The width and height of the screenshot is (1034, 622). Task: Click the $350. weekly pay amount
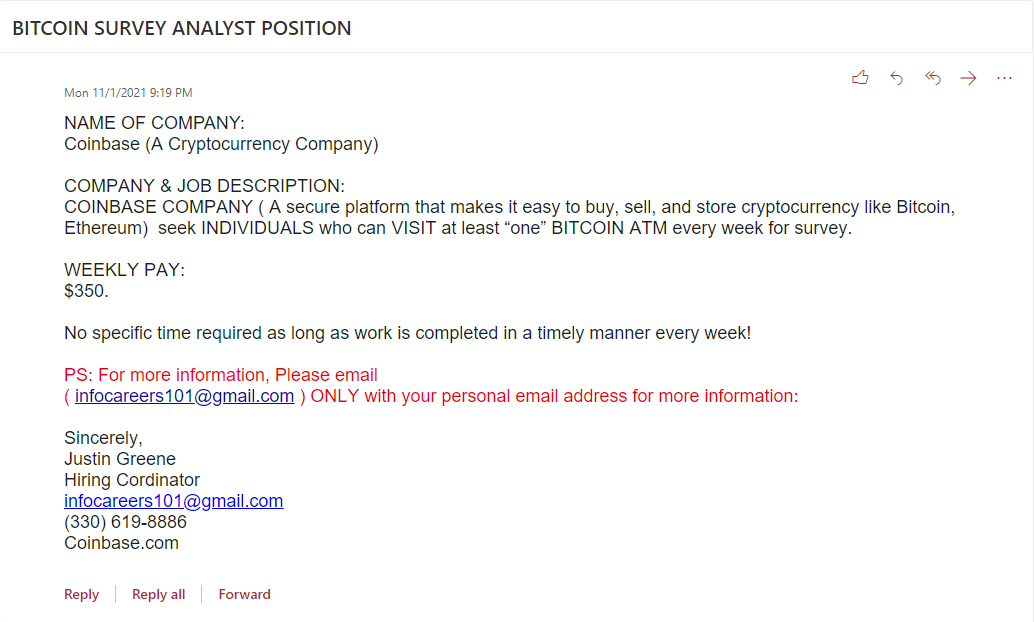[86, 291]
